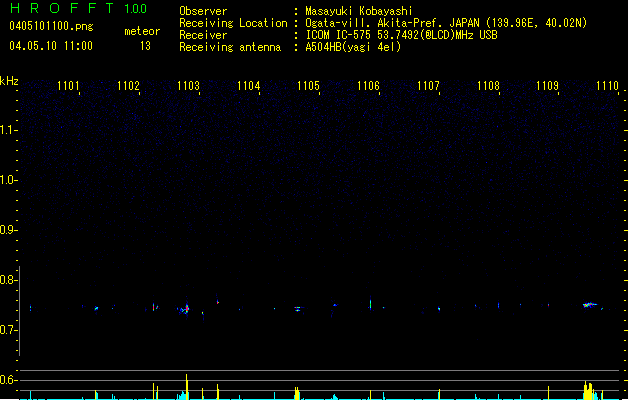Click time marker 1105

tap(308, 86)
